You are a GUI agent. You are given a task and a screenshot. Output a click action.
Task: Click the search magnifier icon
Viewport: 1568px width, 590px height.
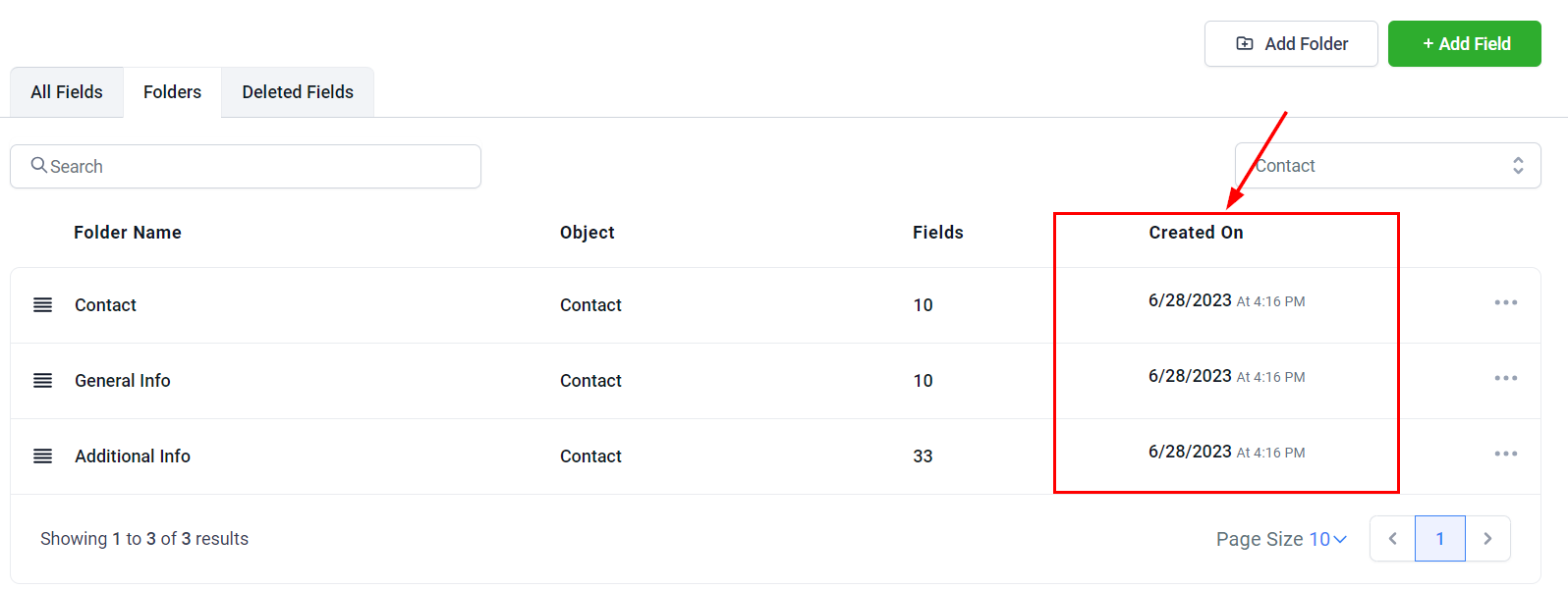[x=39, y=166]
